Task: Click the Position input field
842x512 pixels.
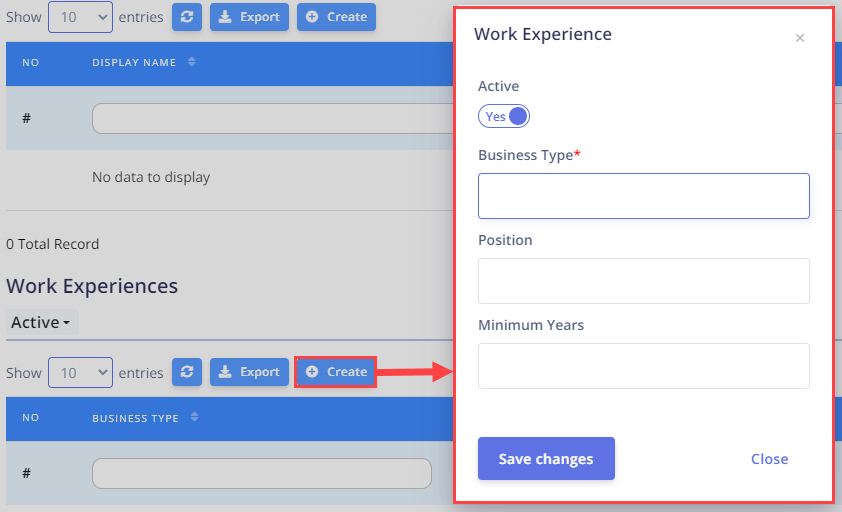Action: click(644, 281)
